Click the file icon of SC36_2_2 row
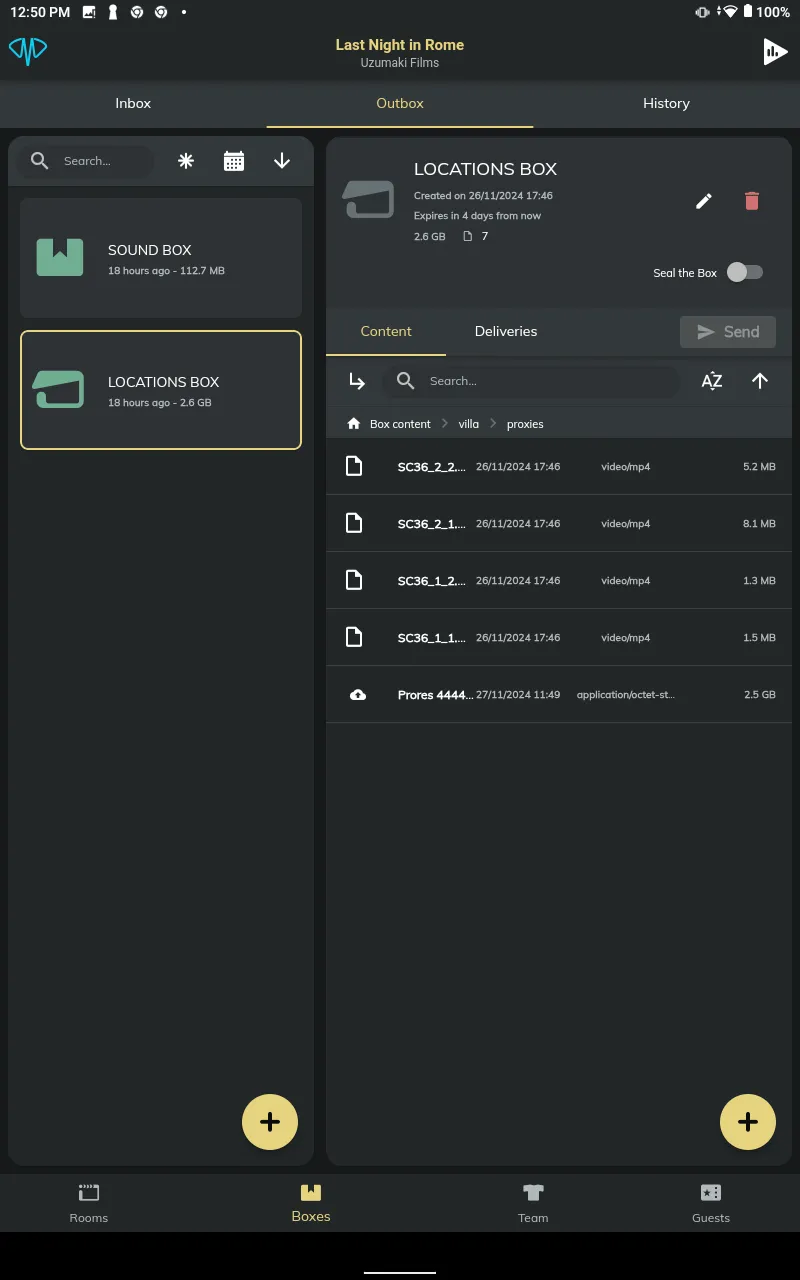The image size is (800, 1280). (x=354, y=466)
